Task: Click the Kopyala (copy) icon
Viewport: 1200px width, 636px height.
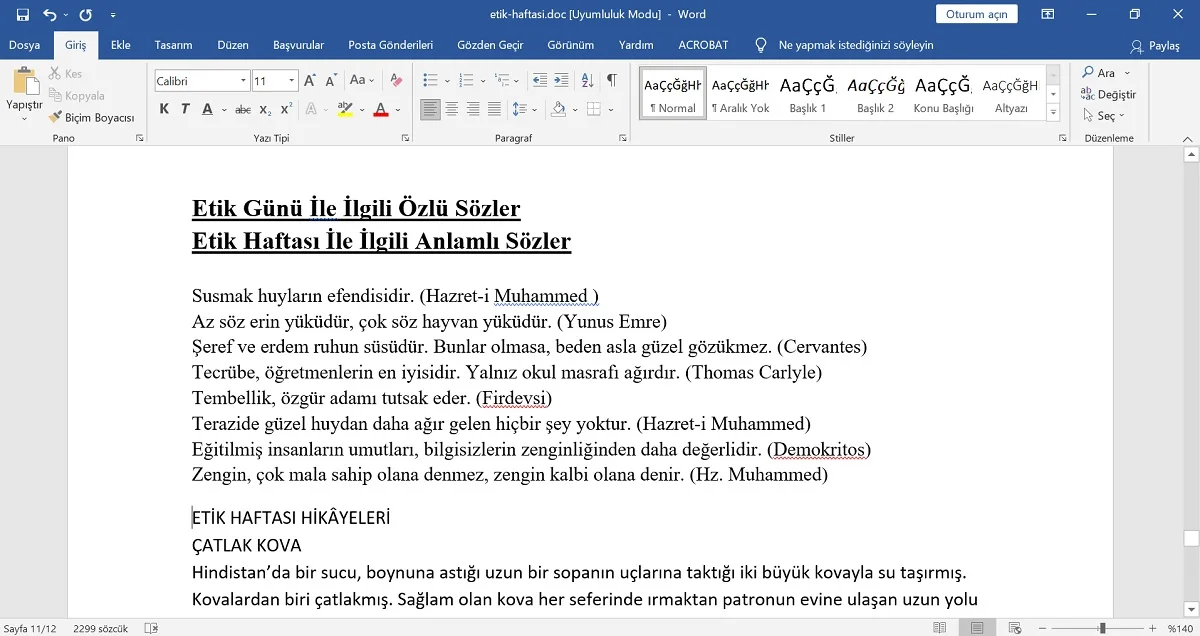Action: pyautogui.click(x=55, y=96)
